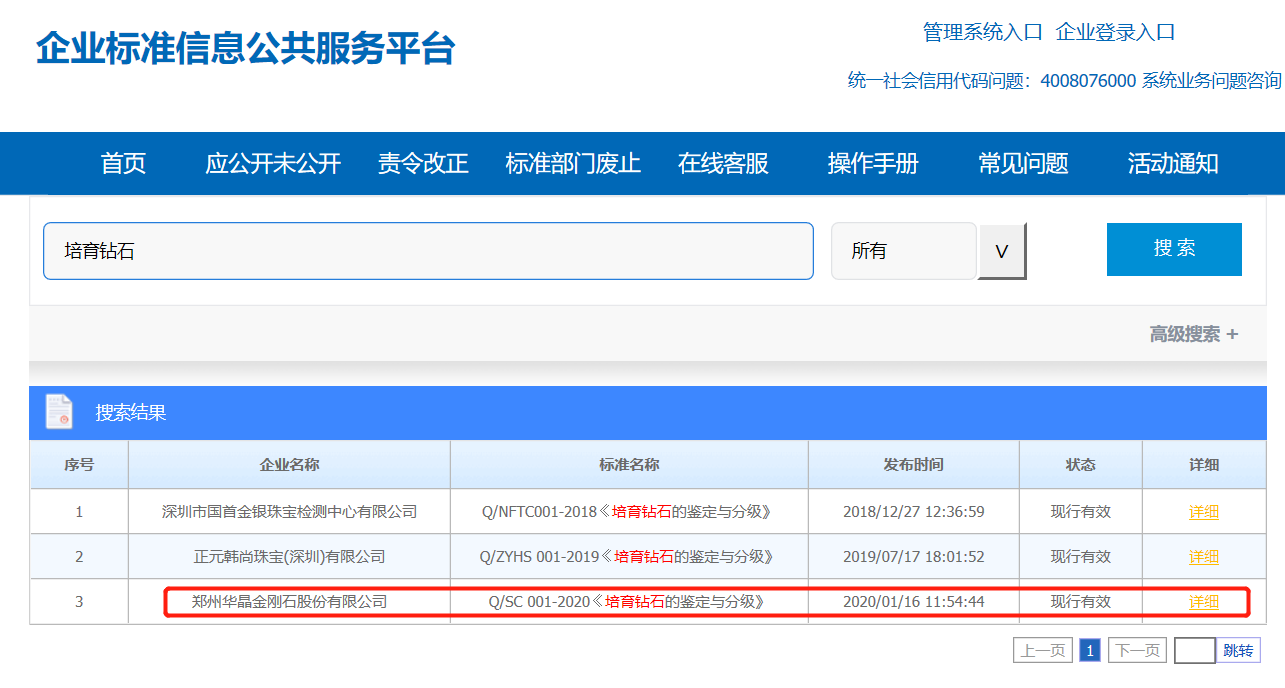Expand the 高级搜索 + options

(1194, 334)
